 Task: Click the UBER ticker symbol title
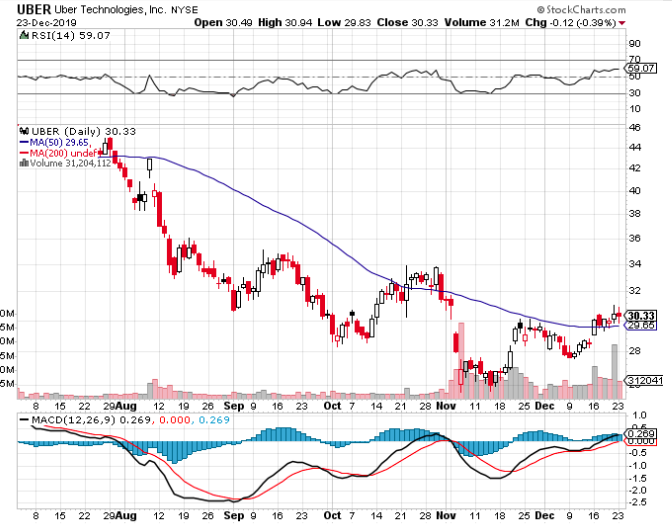(34, 9)
